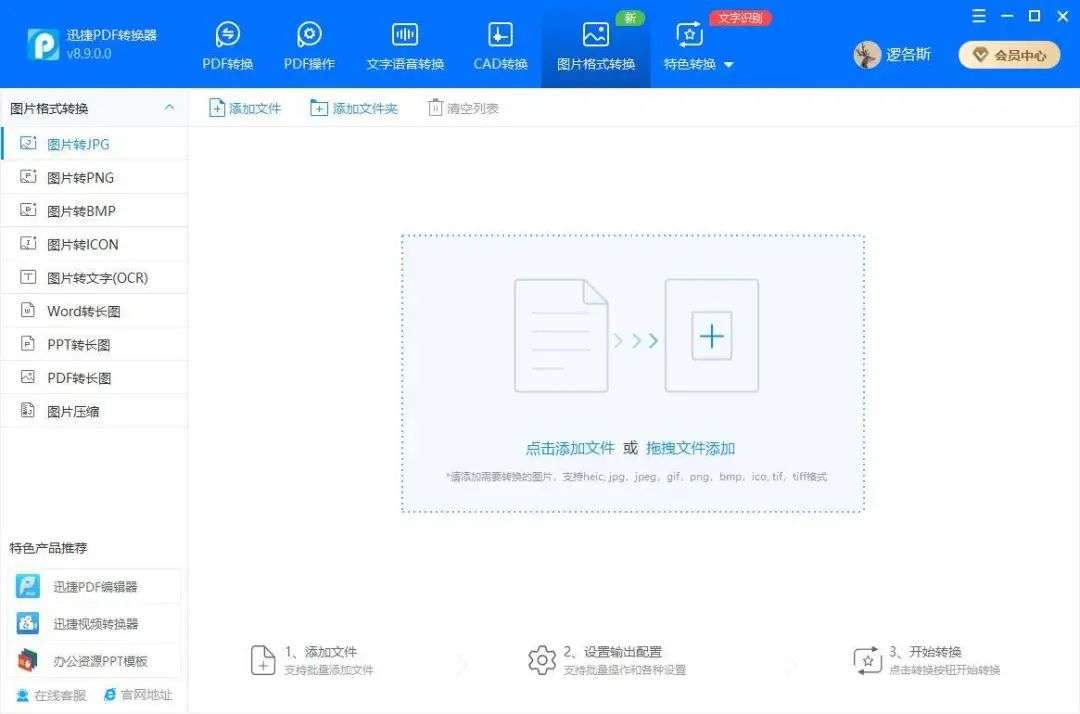1080x714 pixels.
Task: Open the PDF转换 tab
Action: coord(227,45)
